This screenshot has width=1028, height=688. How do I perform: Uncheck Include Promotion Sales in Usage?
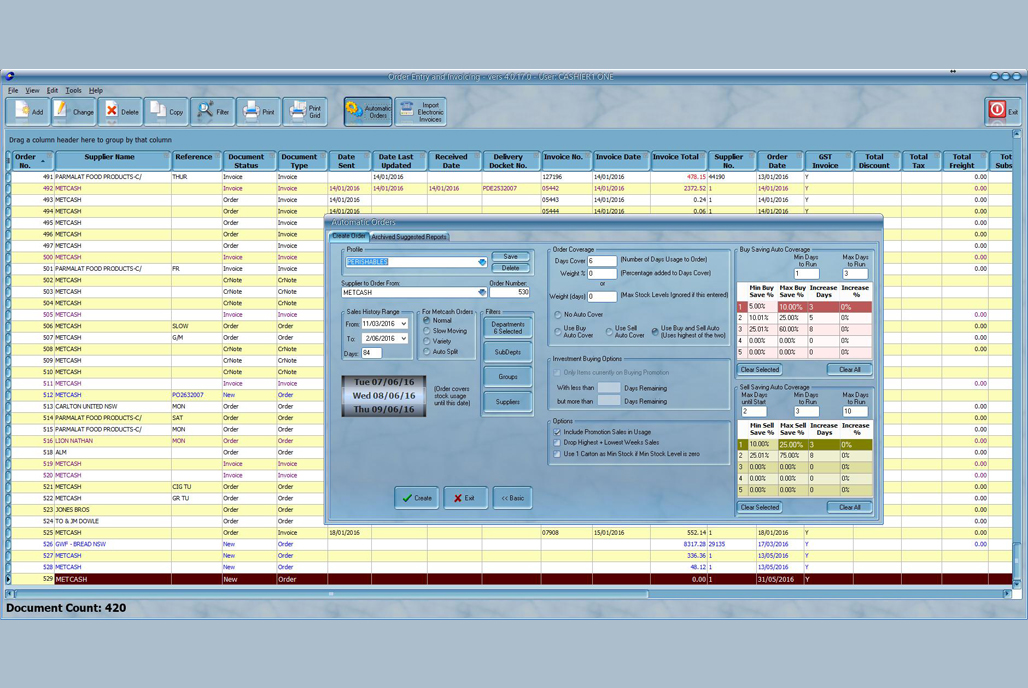coord(555,431)
